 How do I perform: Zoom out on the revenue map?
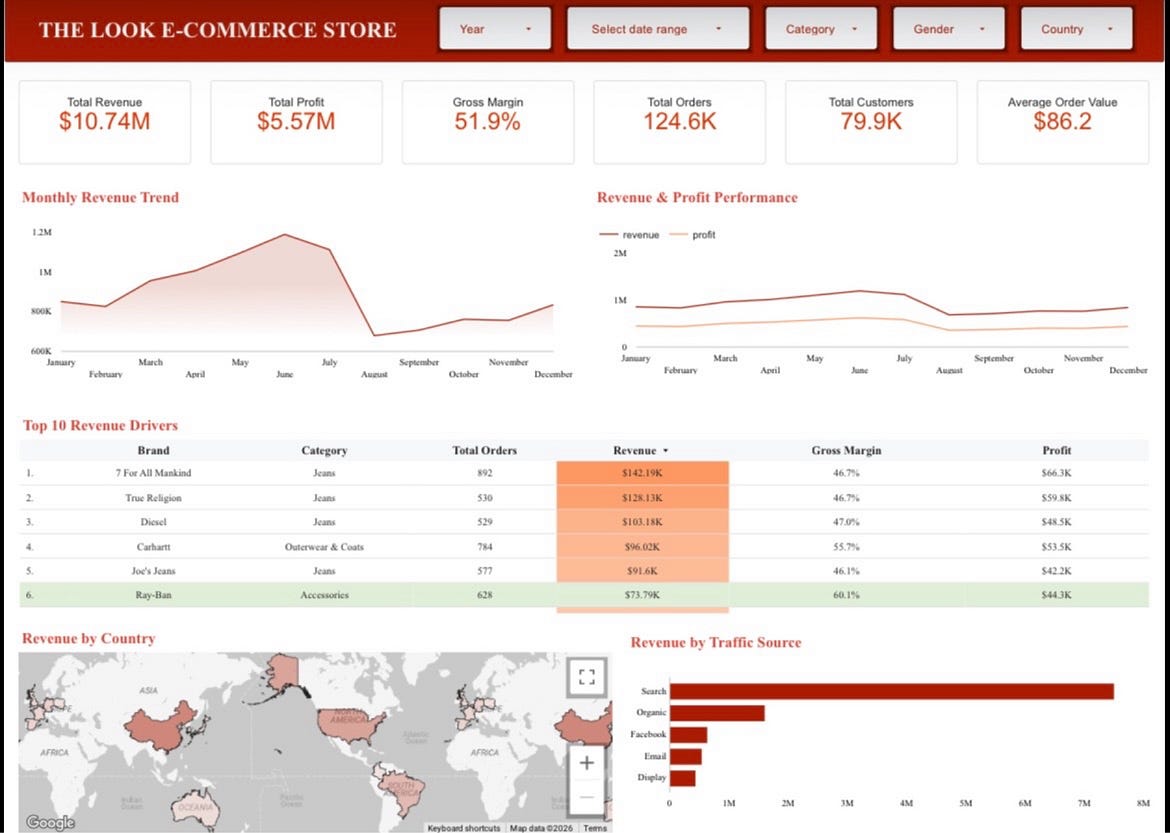tap(586, 797)
